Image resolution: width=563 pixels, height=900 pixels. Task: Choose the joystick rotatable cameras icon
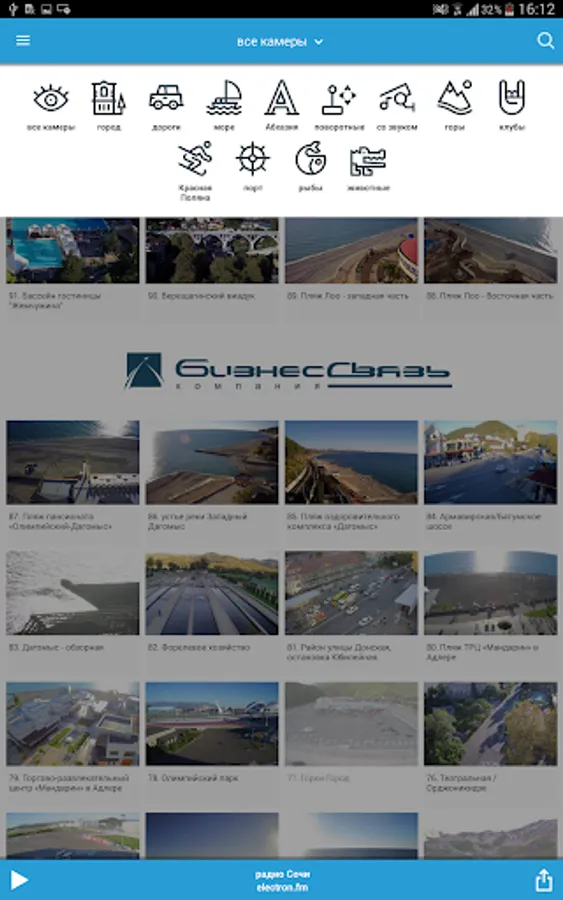point(339,99)
